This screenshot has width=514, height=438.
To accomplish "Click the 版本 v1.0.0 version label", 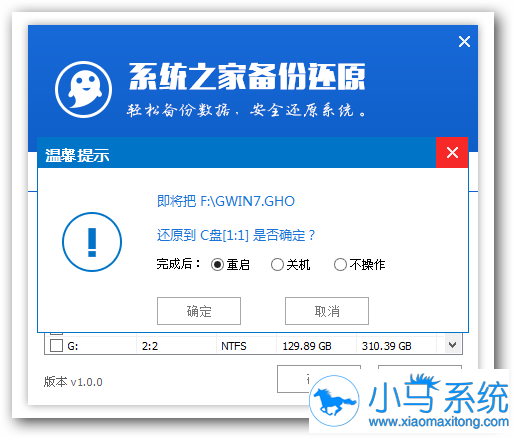I will [73, 382].
